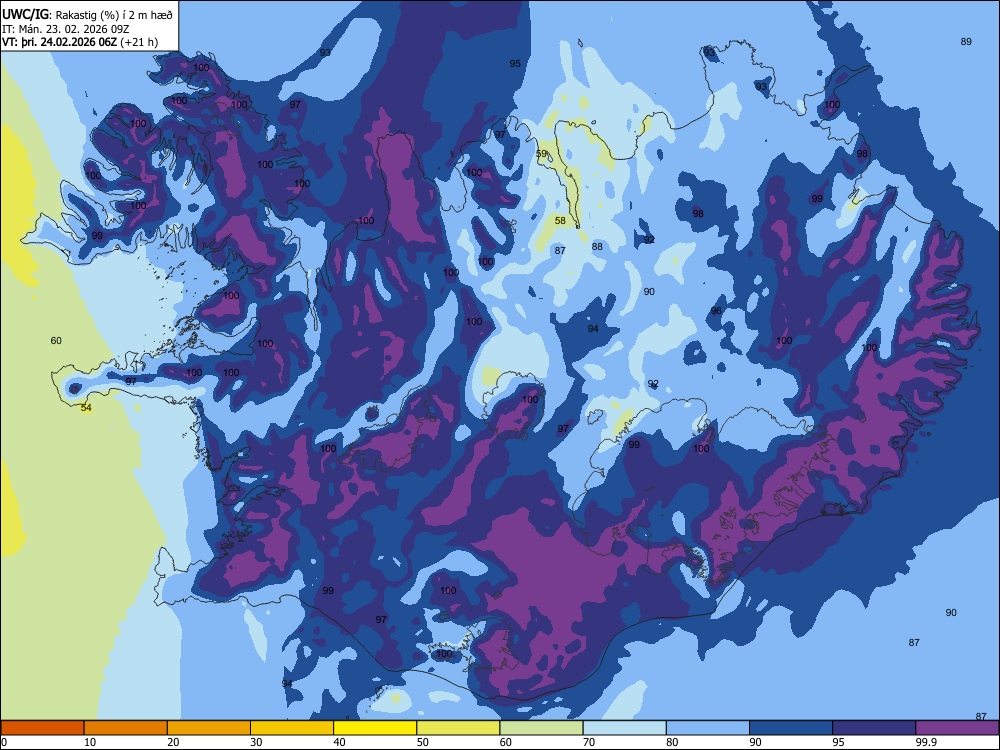Click the value 96 in eastern Iceland
The image size is (1000, 750).
(x=716, y=311)
